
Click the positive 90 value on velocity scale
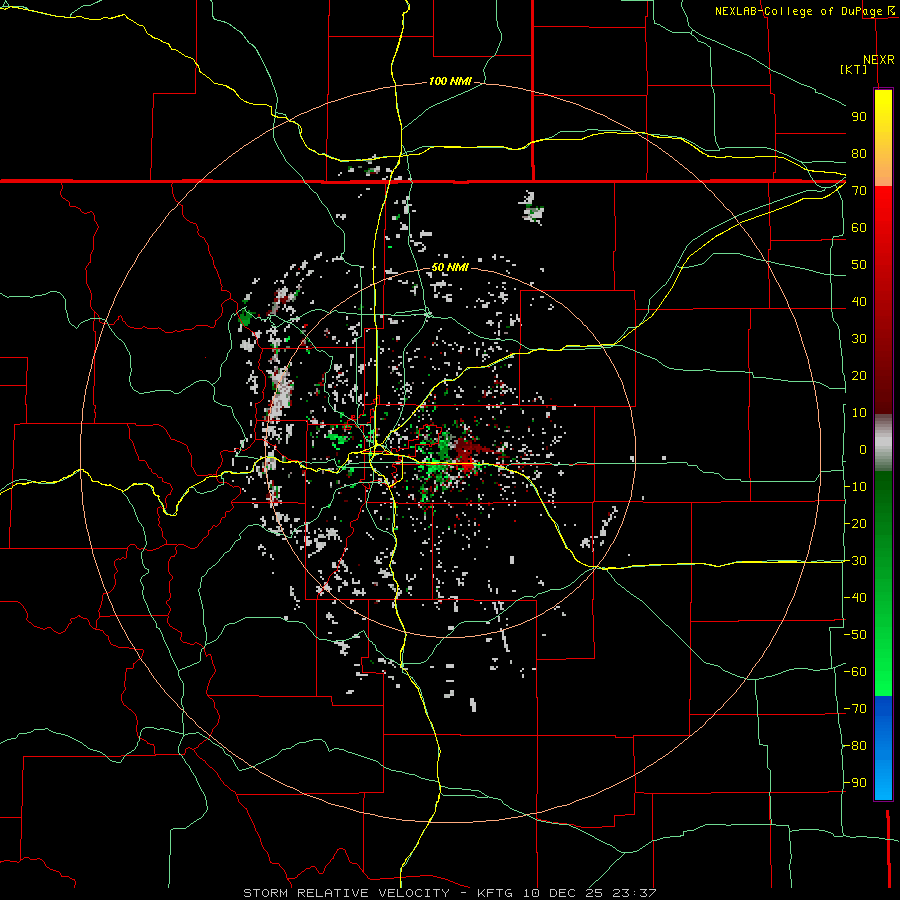(x=859, y=117)
